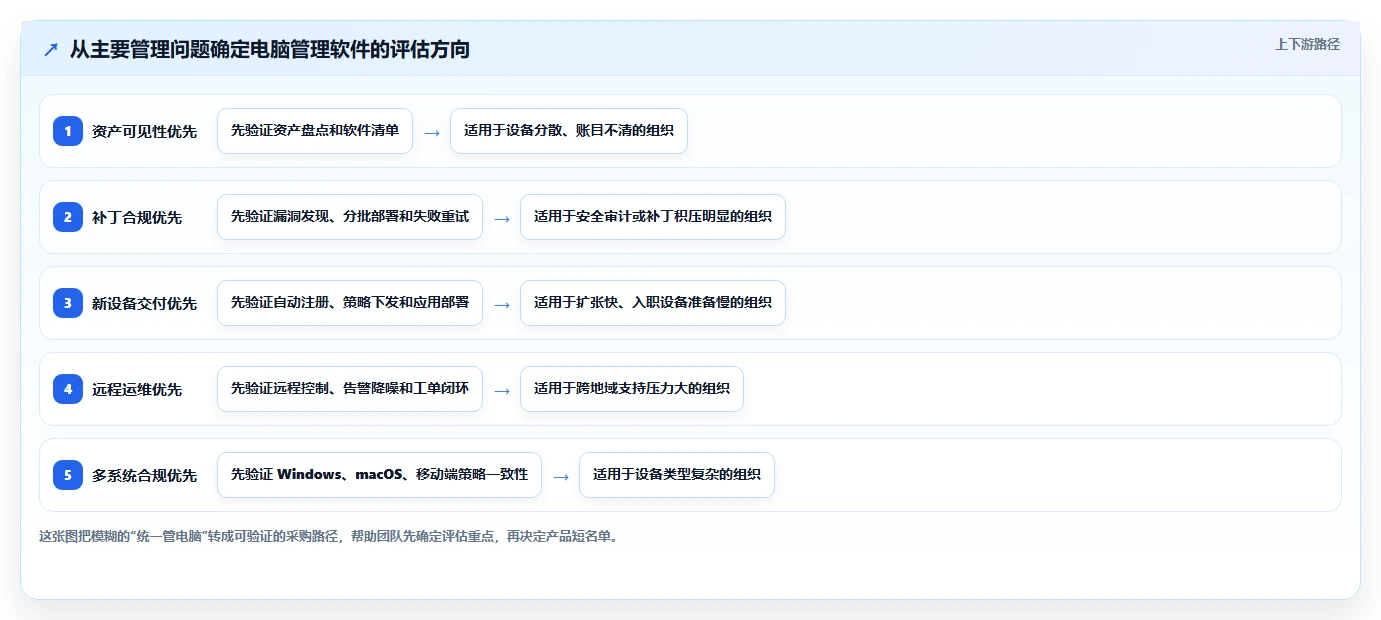Click the 先验证远程控制、告警降噪和工单闭环 box

pyautogui.click(x=350, y=389)
